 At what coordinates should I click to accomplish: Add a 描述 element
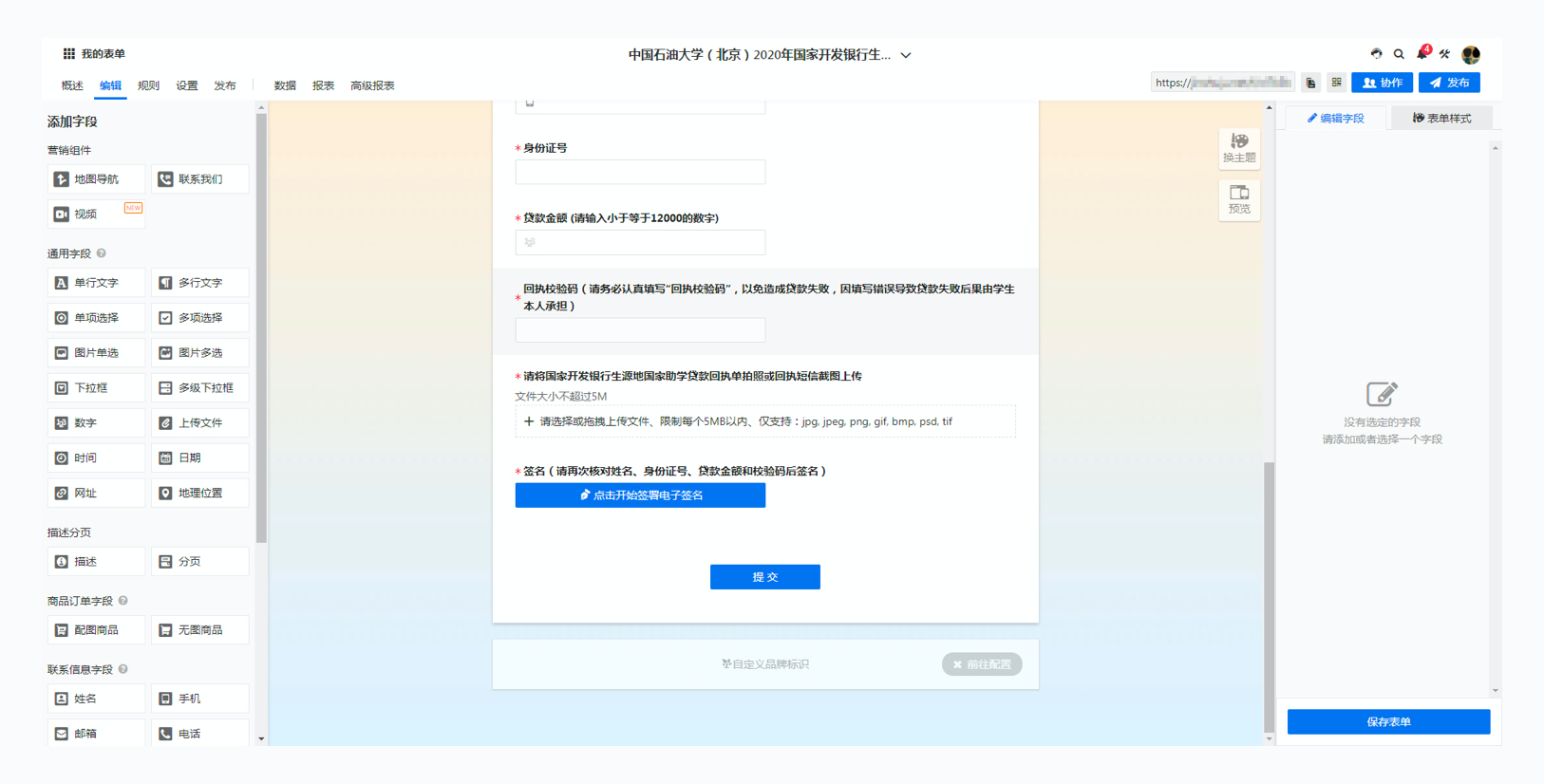(96, 562)
